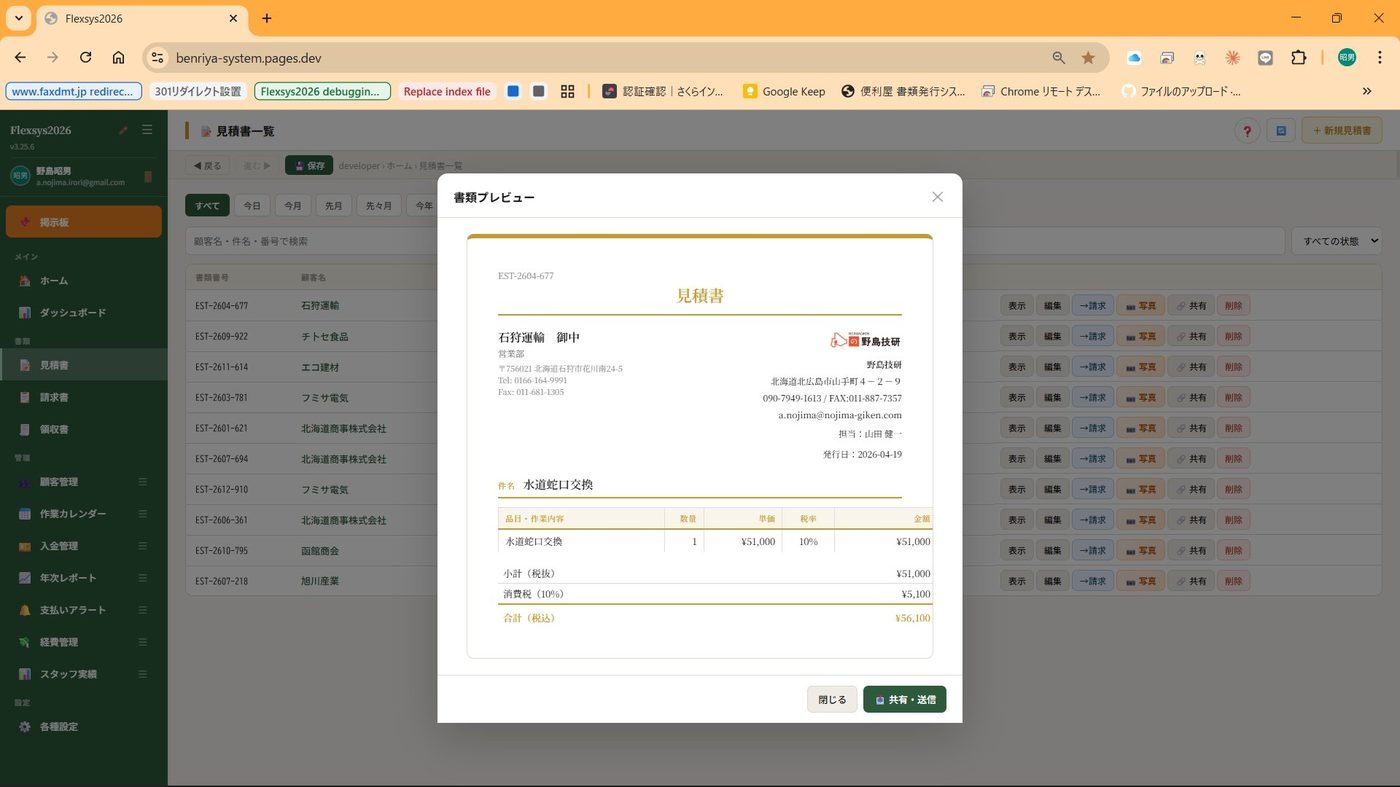Click the EST-2607-218 document number

(x=221, y=581)
